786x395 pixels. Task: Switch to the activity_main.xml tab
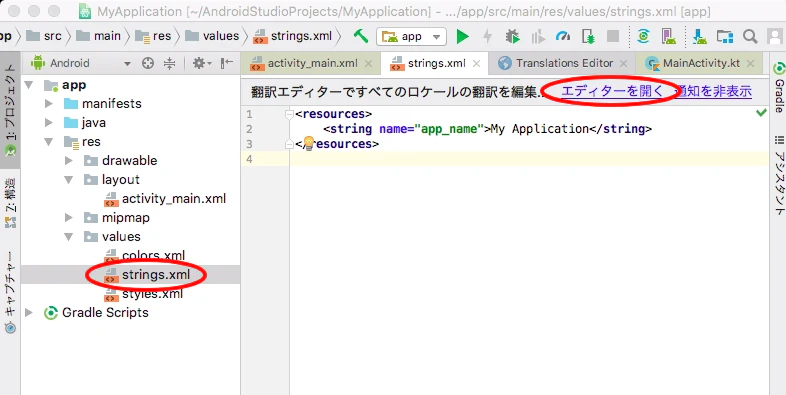pyautogui.click(x=312, y=64)
